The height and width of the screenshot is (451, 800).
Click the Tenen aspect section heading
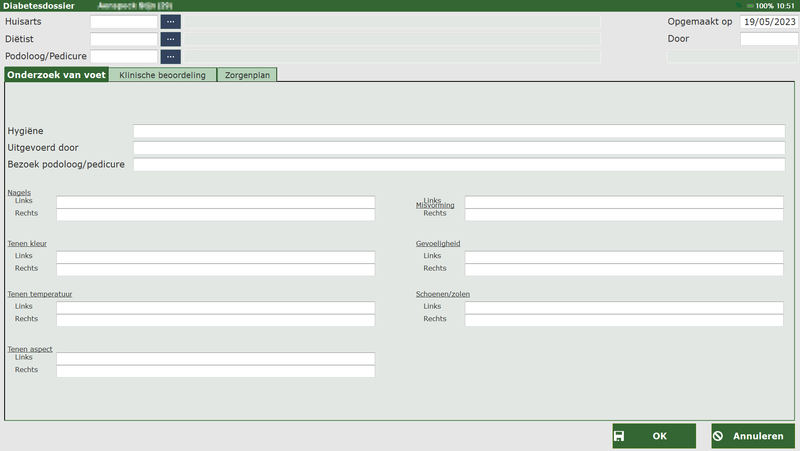(30, 349)
